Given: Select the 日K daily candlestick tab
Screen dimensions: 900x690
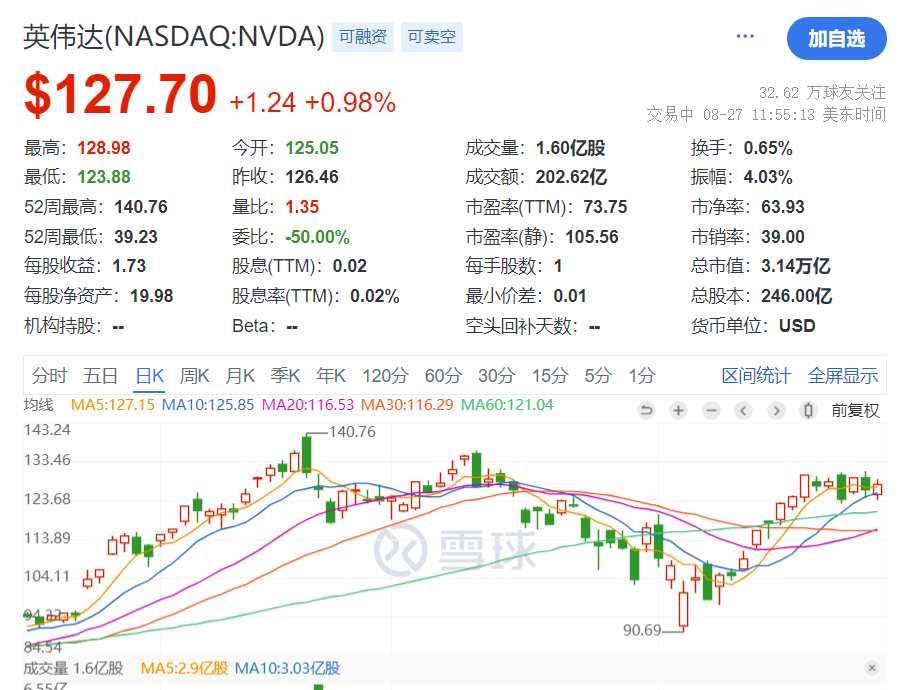Looking at the screenshot, I should click(150, 376).
